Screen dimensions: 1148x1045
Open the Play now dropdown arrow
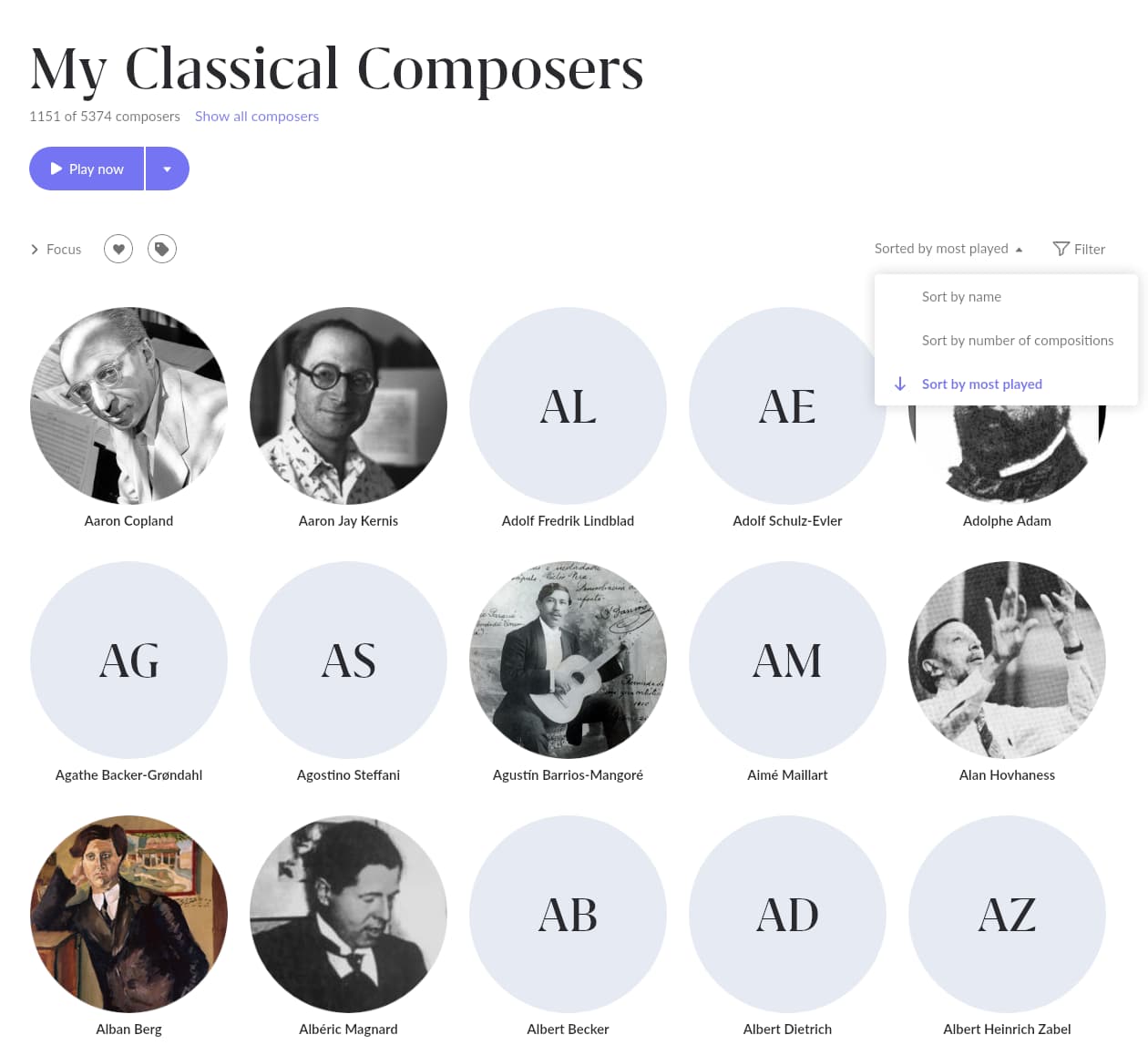(x=168, y=169)
